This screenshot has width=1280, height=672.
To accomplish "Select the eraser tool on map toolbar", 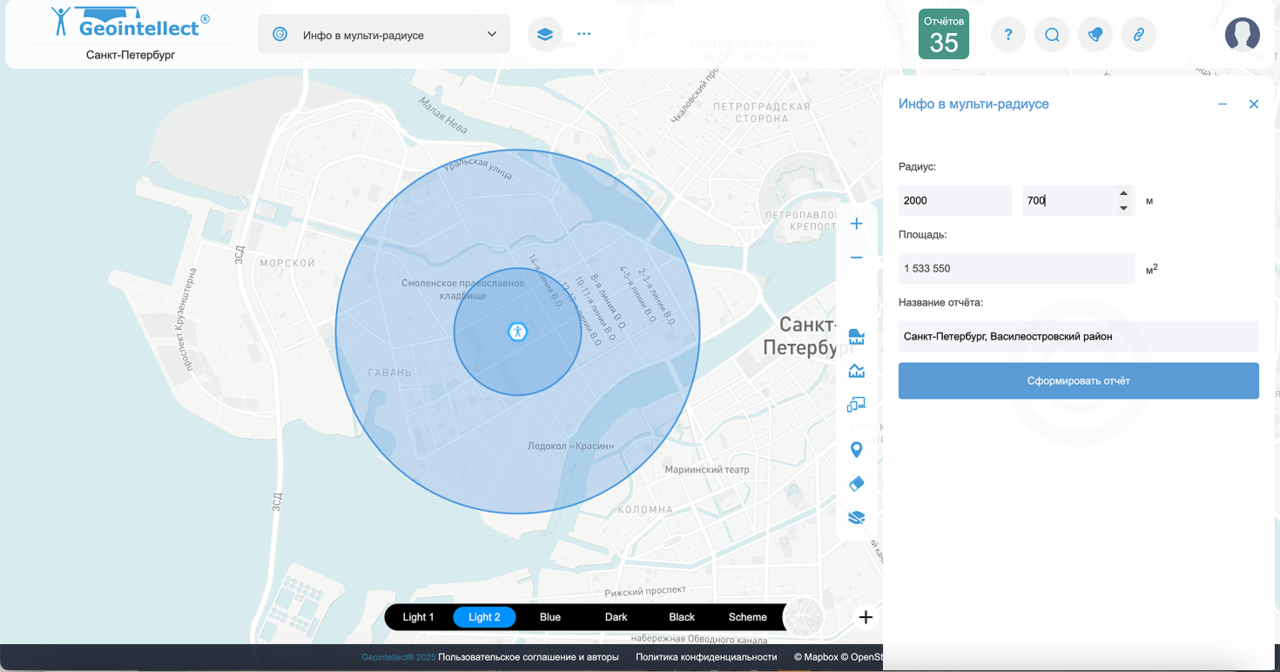I will (x=856, y=484).
